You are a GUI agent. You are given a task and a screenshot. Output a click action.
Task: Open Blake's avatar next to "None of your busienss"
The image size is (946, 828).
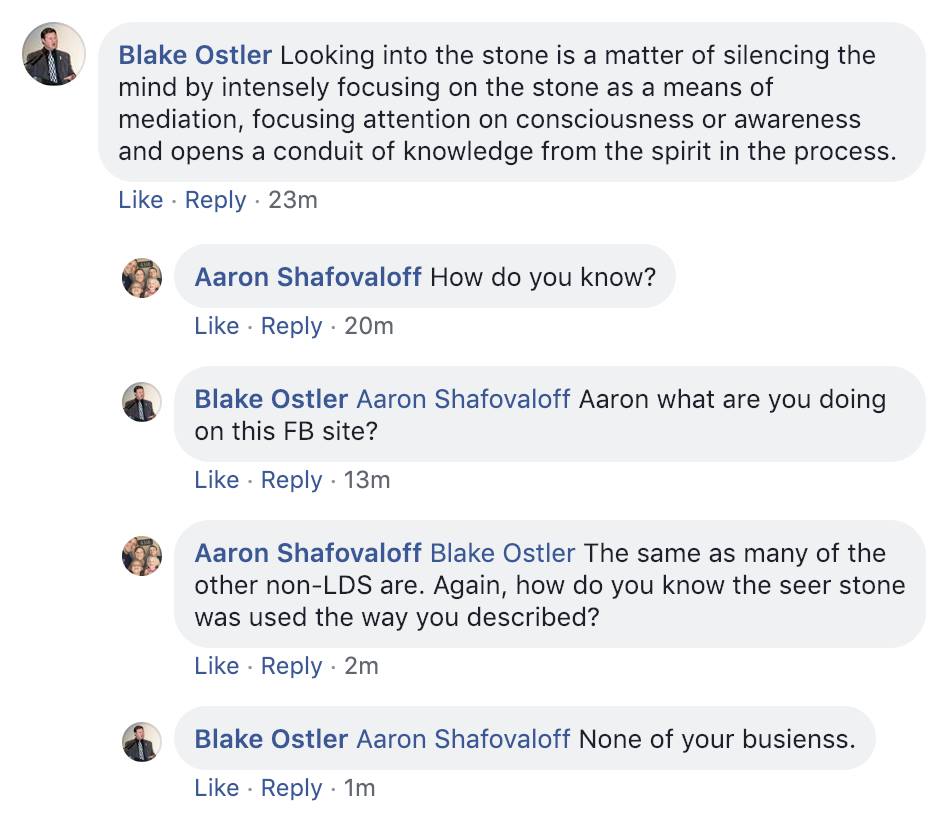click(x=142, y=741)
